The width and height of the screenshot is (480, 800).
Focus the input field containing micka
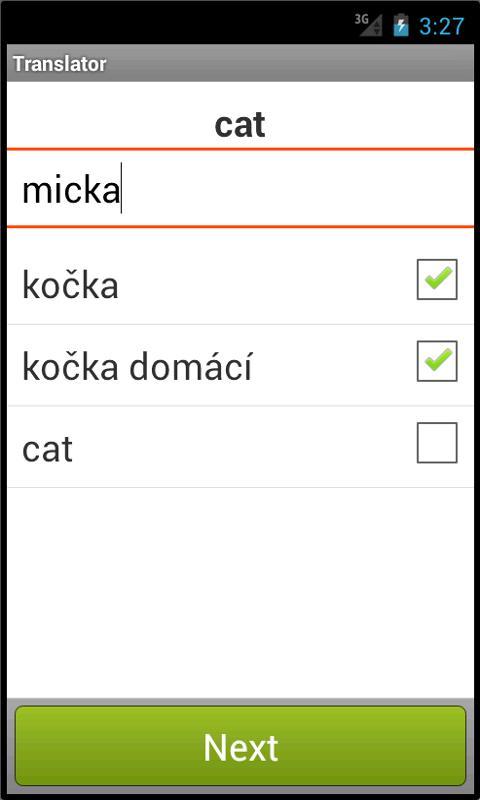[240, 189]
